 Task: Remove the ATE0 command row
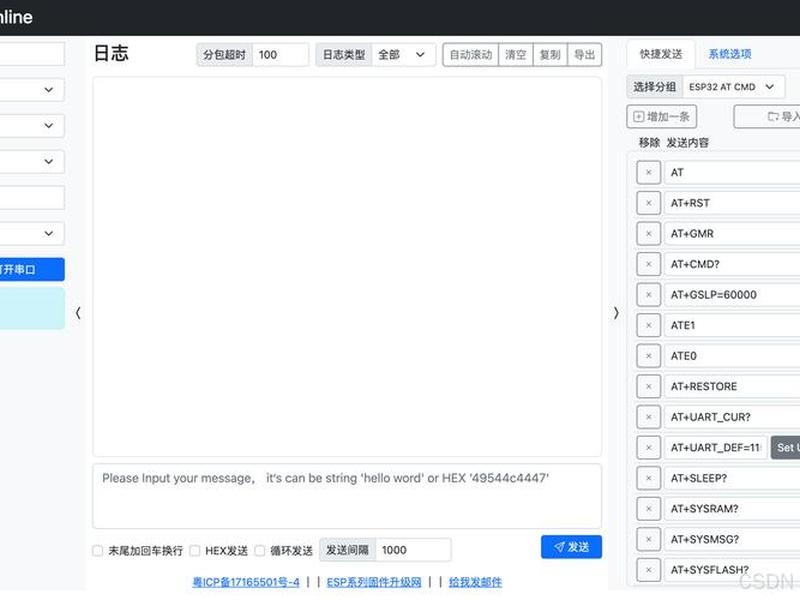[x=648, y=356]
